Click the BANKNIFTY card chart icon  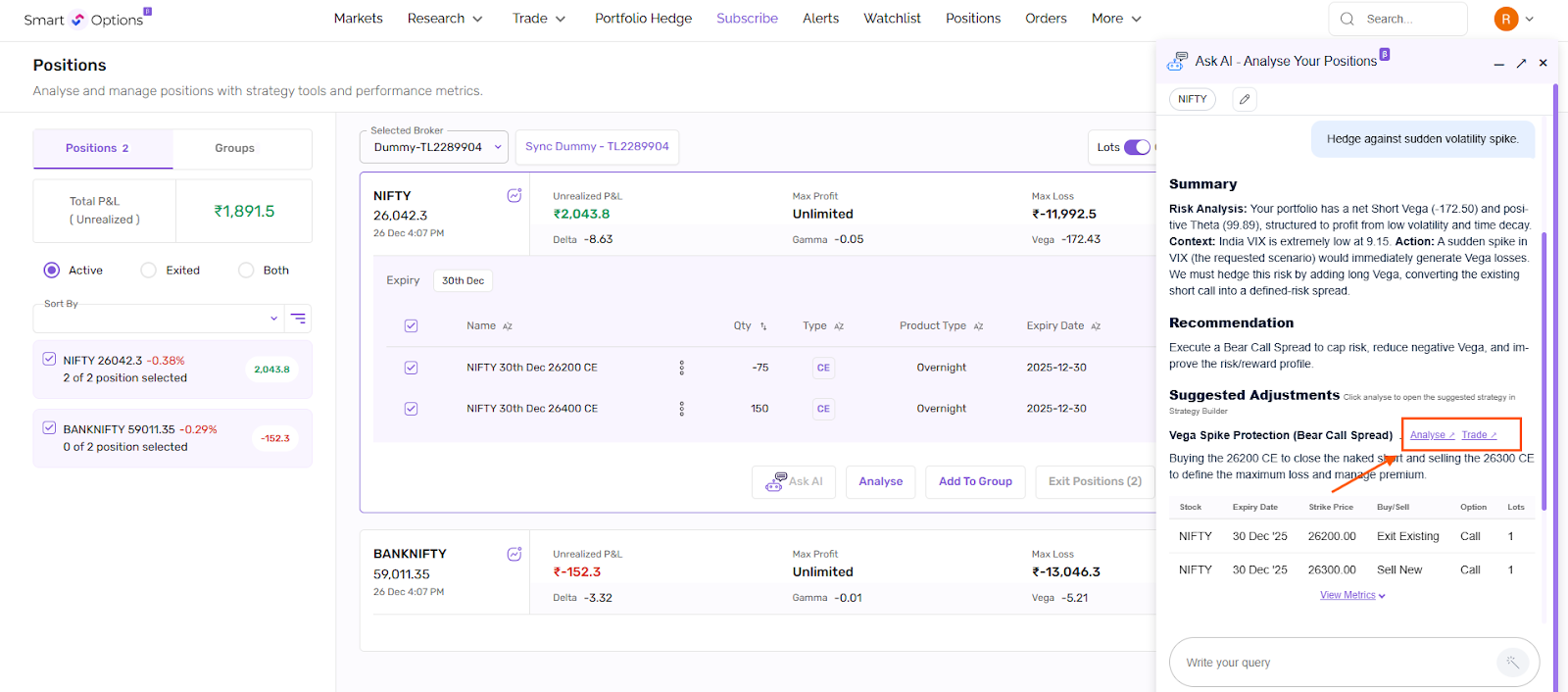[514, 554]
